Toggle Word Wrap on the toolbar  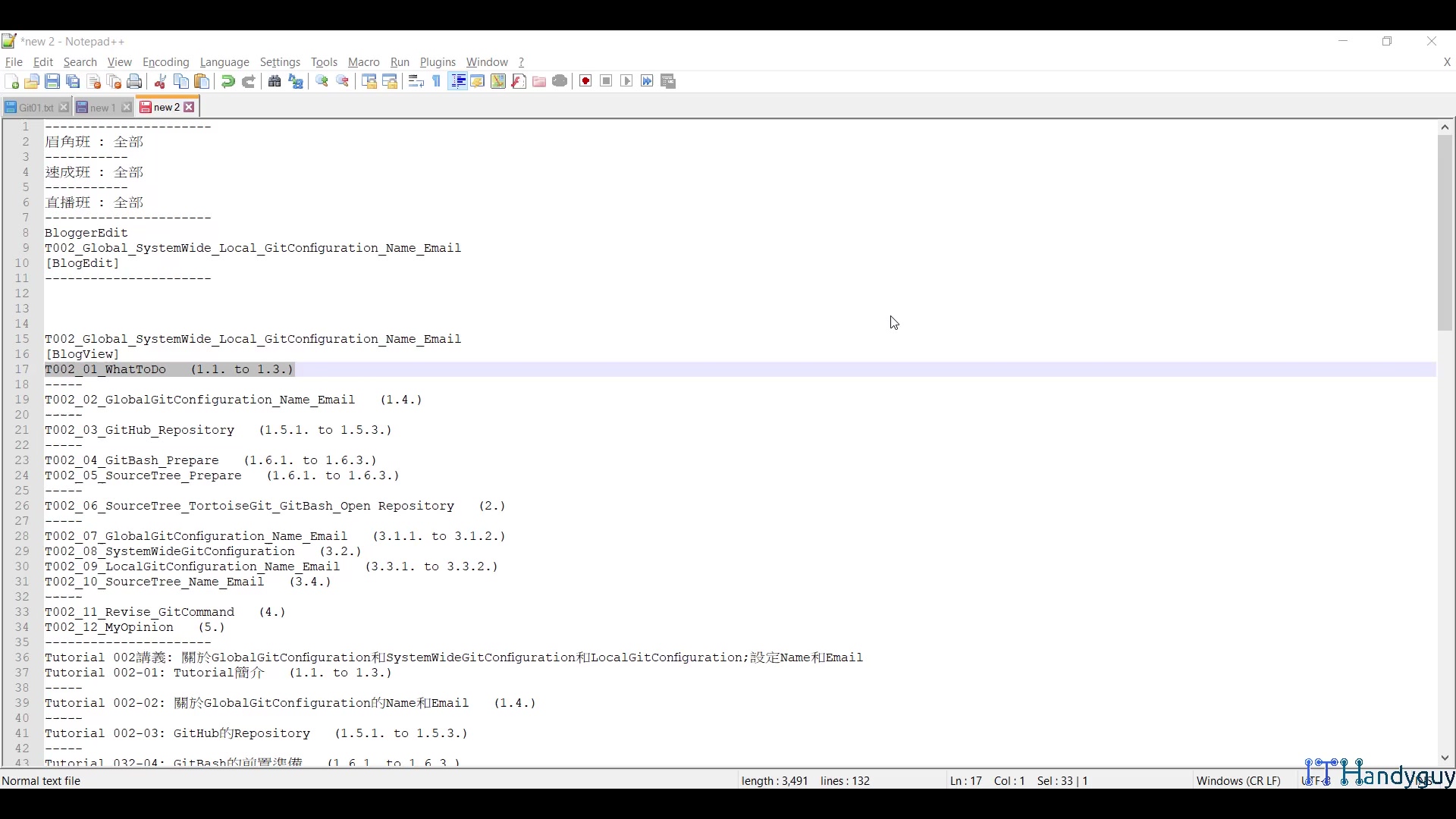click(x=415, y=81)
